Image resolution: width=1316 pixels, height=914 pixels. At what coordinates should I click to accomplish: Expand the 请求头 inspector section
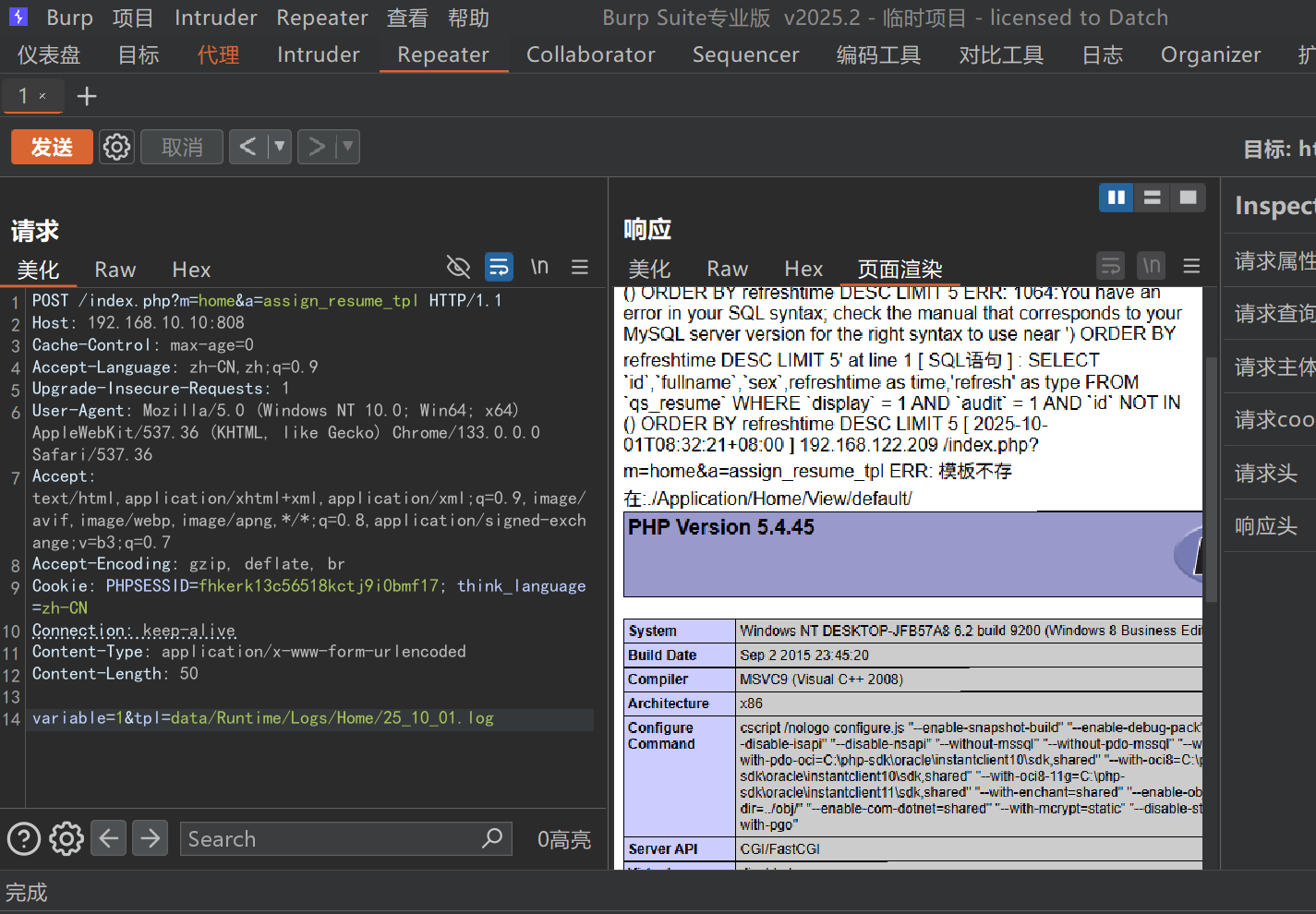(x=1266, y=474)
